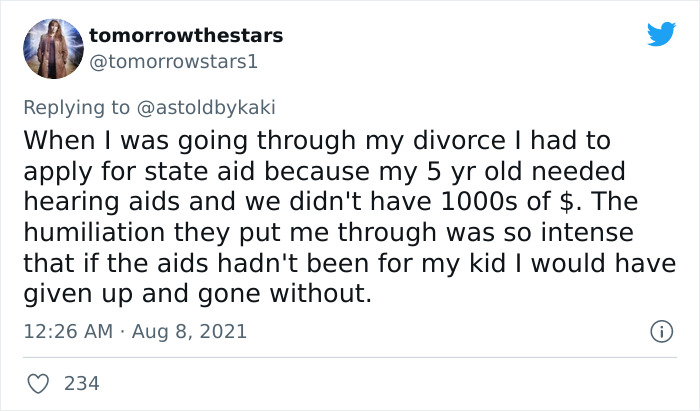Open the tweet info circle icon
The image size is (700, 411).
coord(661,331)
